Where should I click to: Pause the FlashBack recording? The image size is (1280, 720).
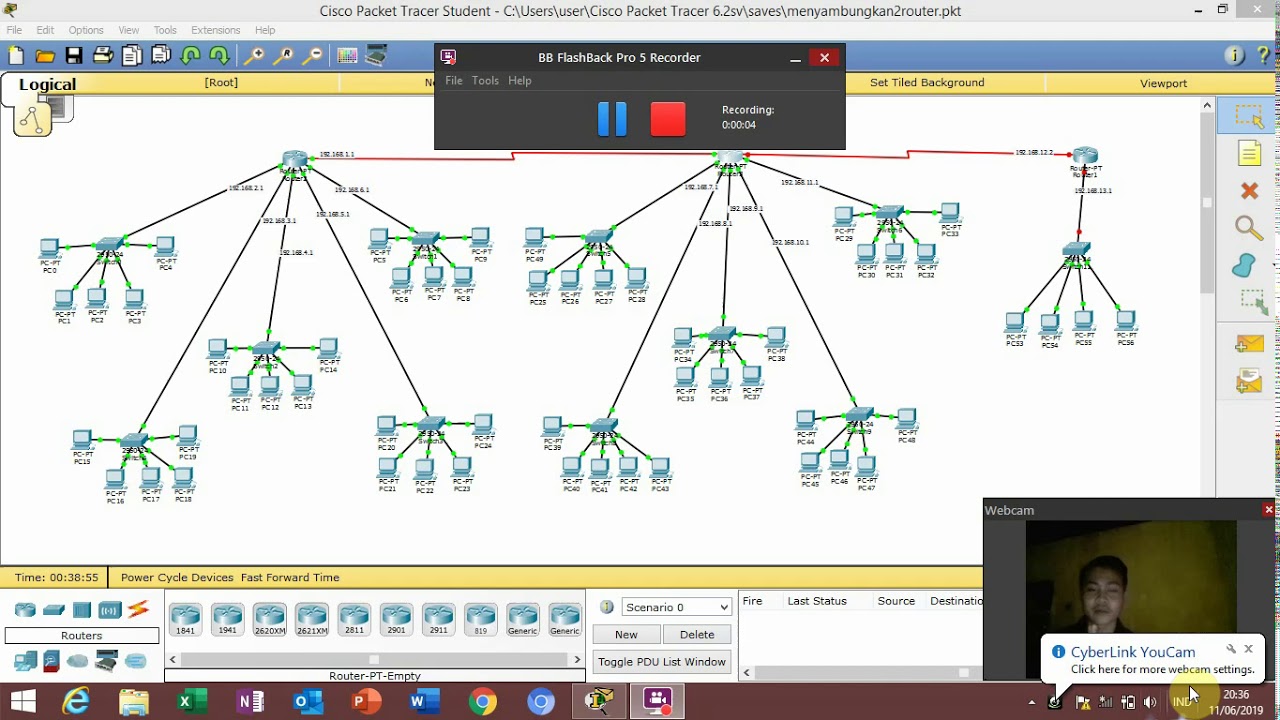point(612,119)
